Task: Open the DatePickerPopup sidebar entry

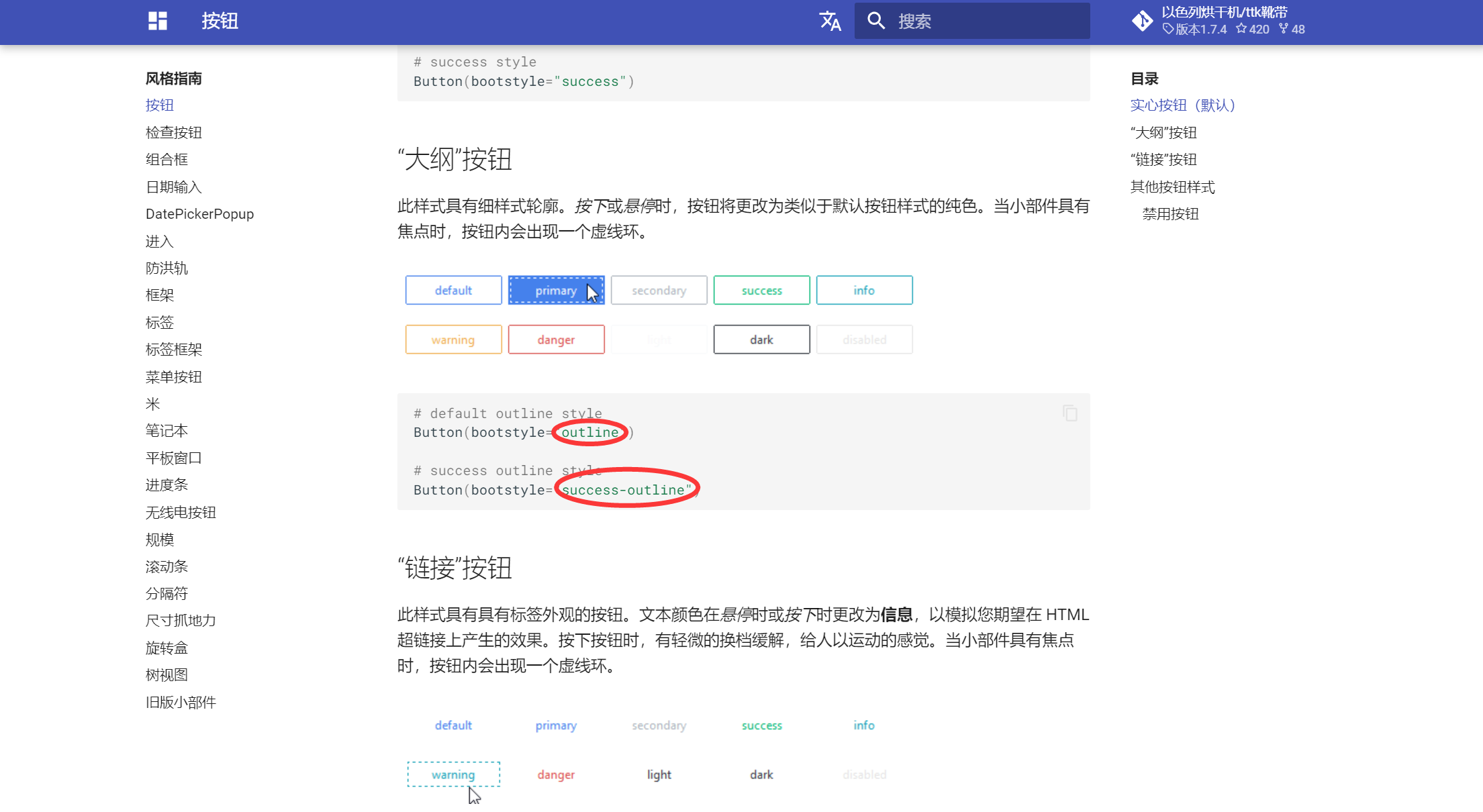Action: (x=199, y=214)
